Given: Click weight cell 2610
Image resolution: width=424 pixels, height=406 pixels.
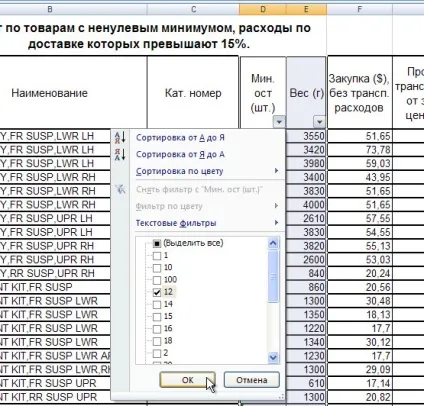Looking at the screenshot, I should tap(306, 218).
